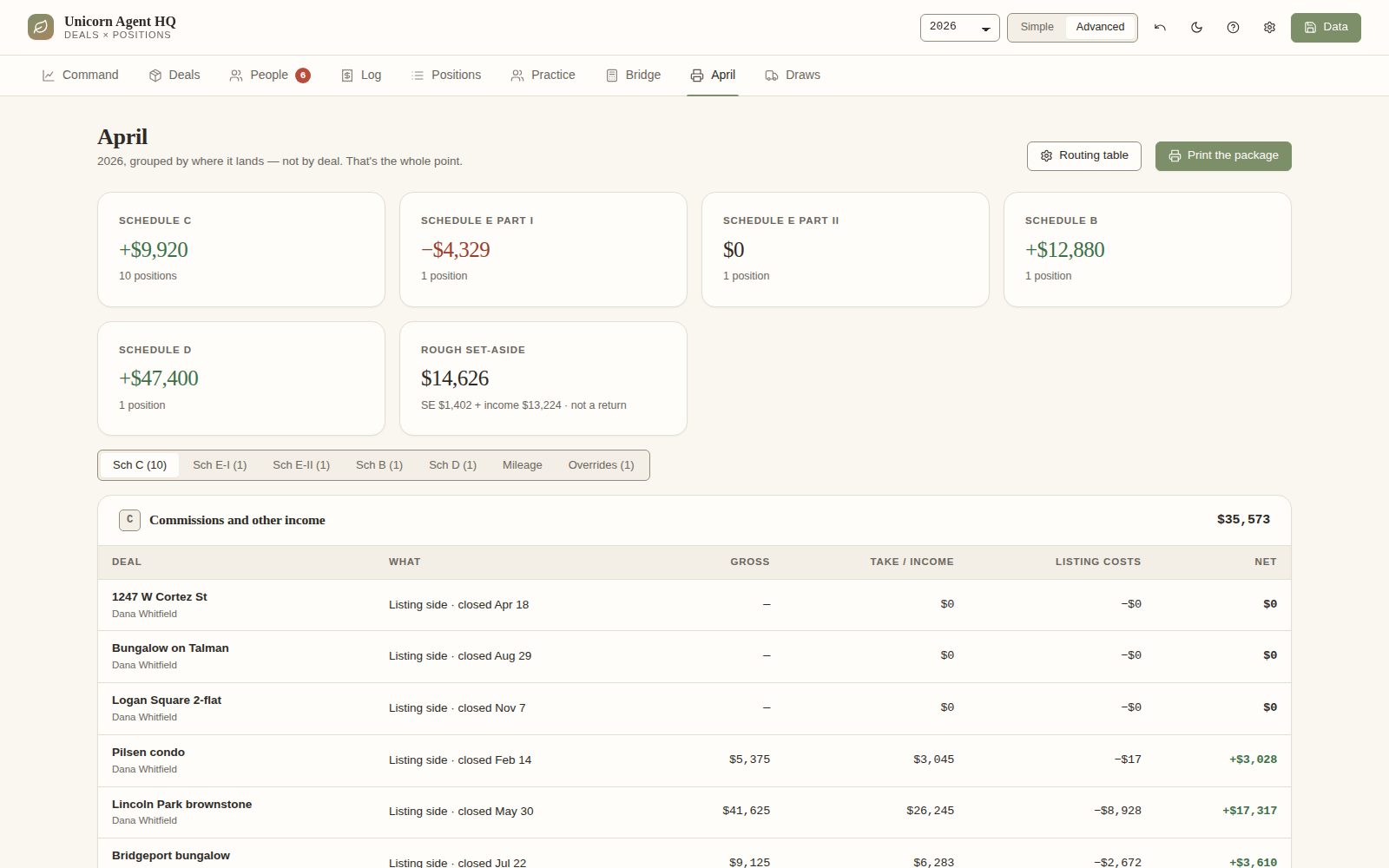Viewport: 1389px width, 868px height.
Task: Open the Routing table button
Action: [1084, 156]
